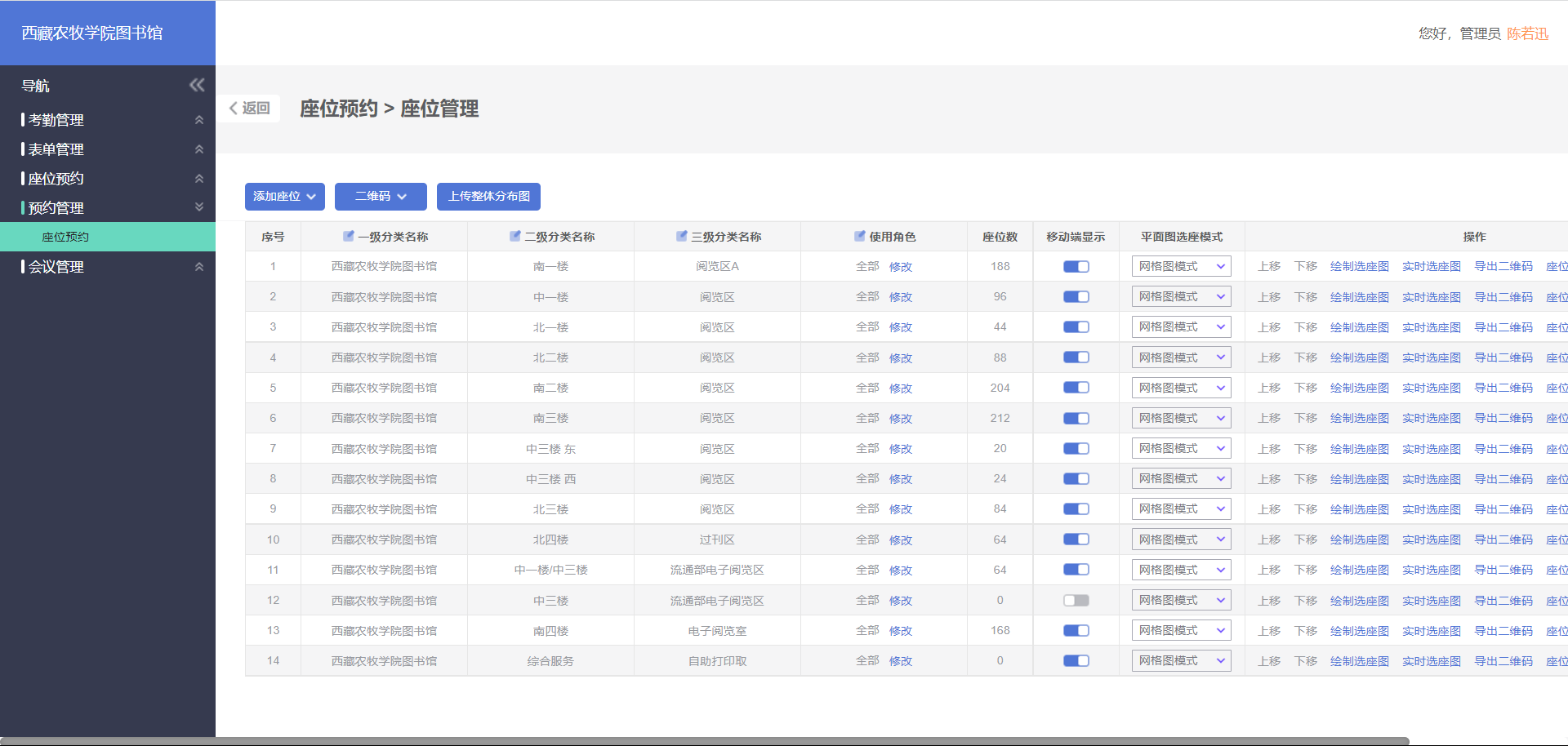Disable mobile display for row 1 阅览区A
1568x746 pixels.
pyautogui.click(x=1076, y=267)
